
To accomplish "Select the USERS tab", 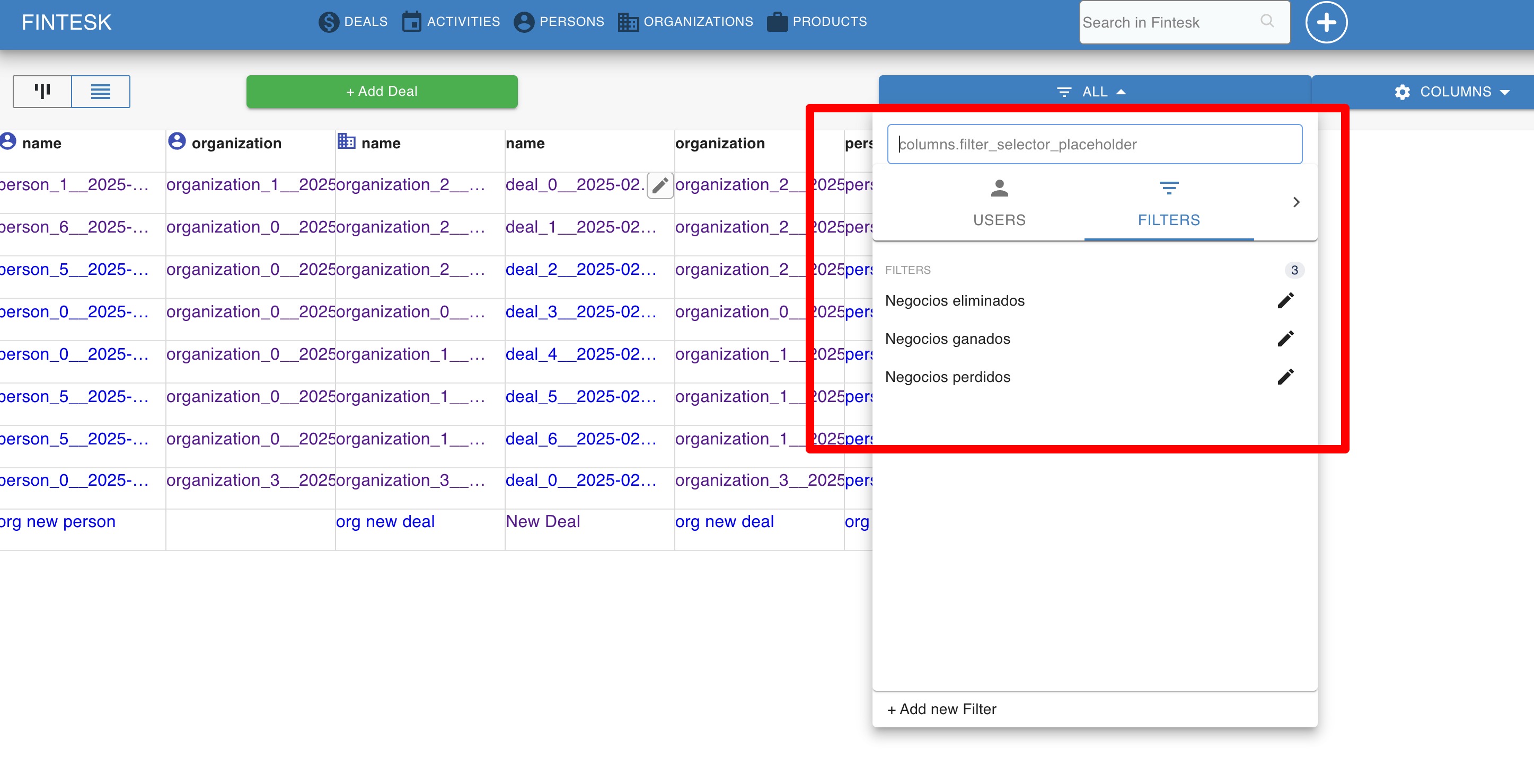I will (x=999, y=202).
